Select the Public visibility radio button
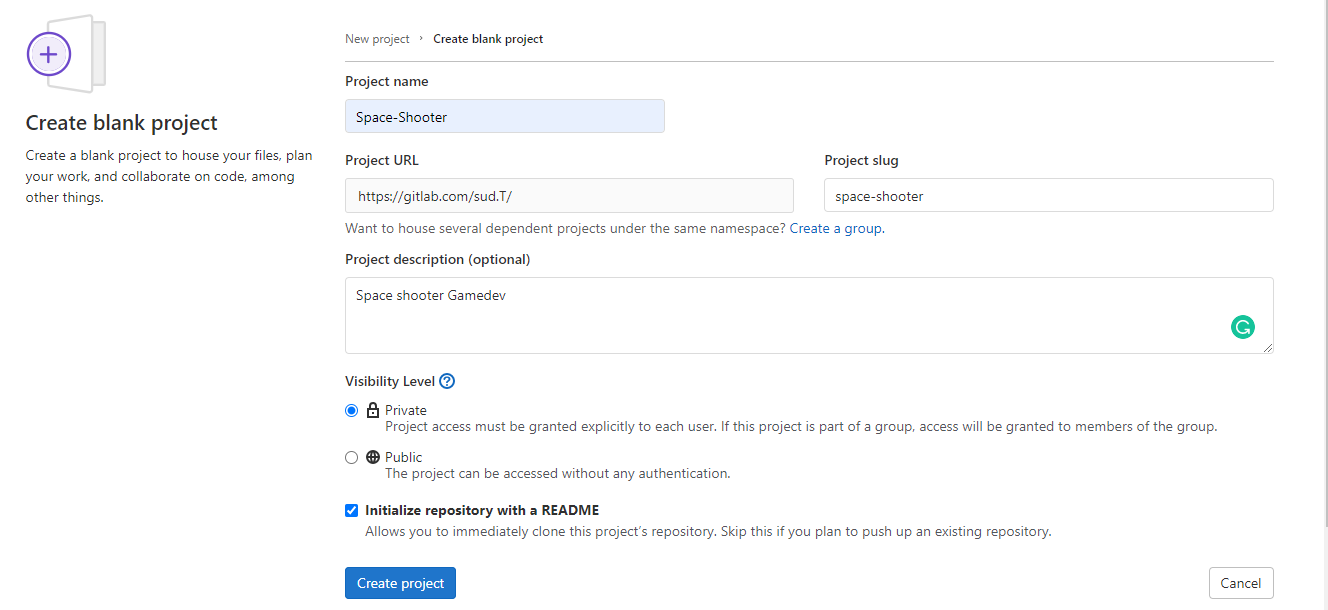The width and height of the screenshot is (1328, 610). coord(351,457)
